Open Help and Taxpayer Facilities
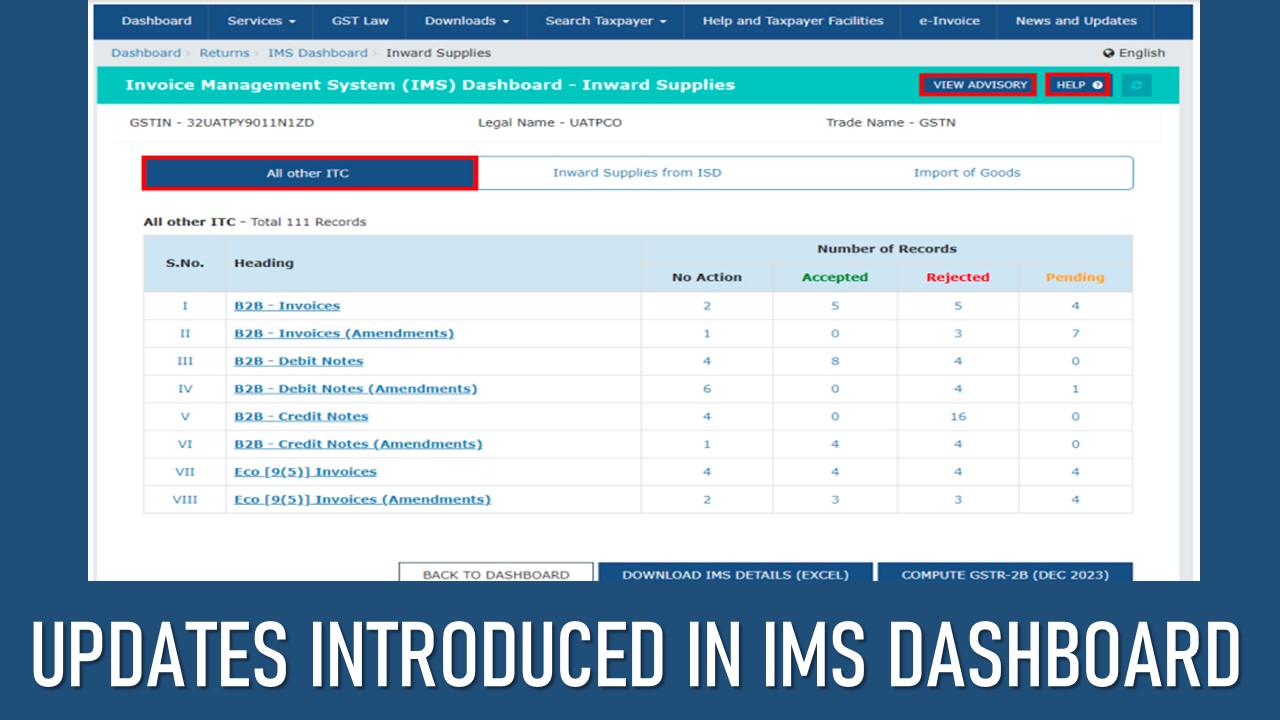Viewport: 1280px width, 720px height. click(793, 21)
